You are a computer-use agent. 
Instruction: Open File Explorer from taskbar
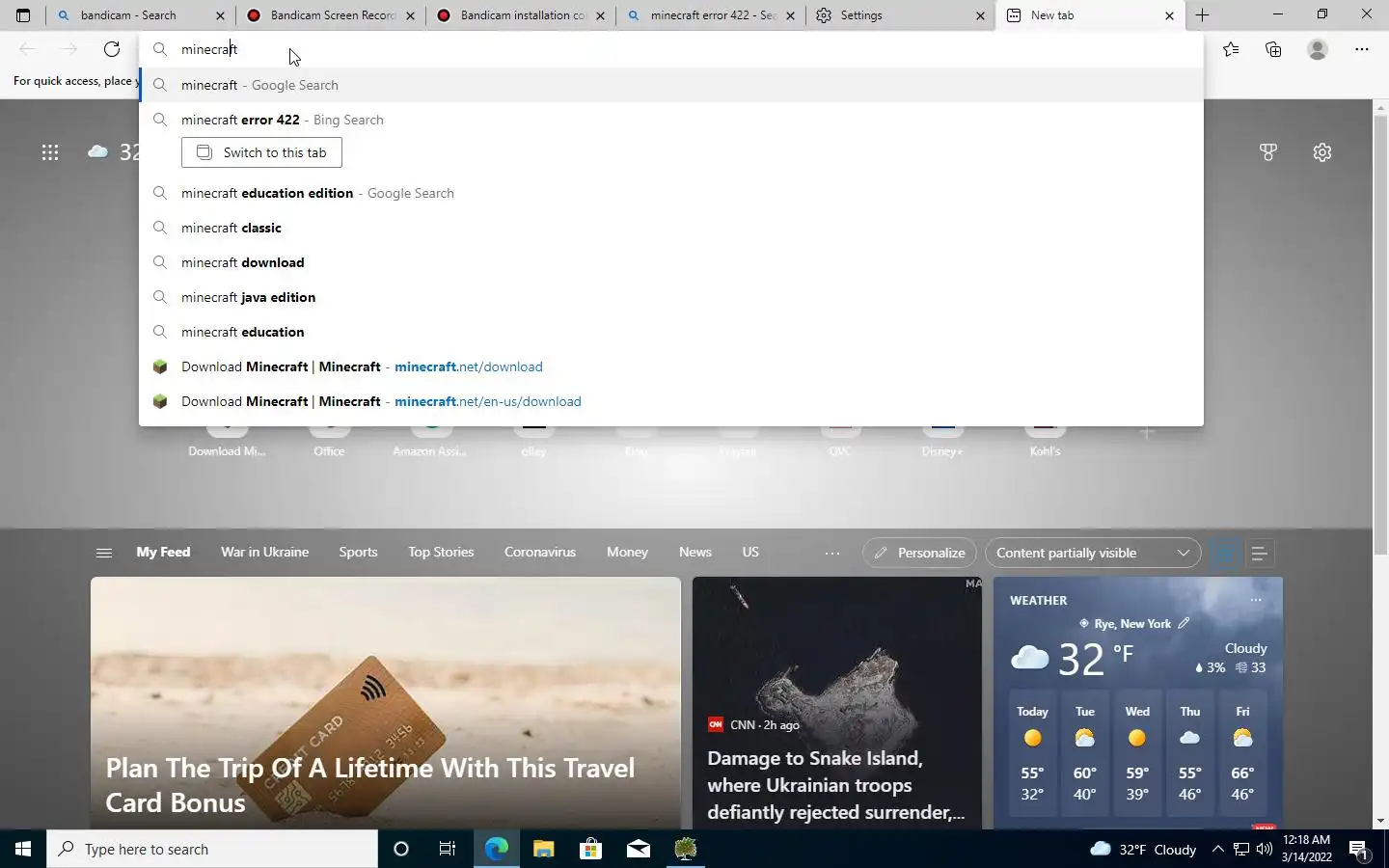[543, 849]
